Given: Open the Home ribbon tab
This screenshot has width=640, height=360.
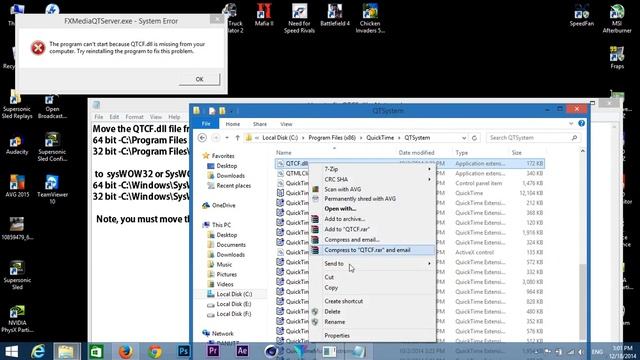Looking at the screenshot, I should point(233,124).
